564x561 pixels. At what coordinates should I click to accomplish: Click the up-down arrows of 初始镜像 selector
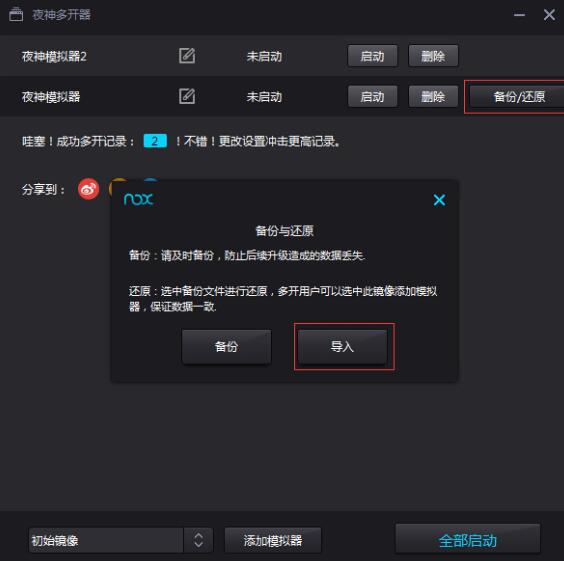pyautogui.click(x=199, y=540)
